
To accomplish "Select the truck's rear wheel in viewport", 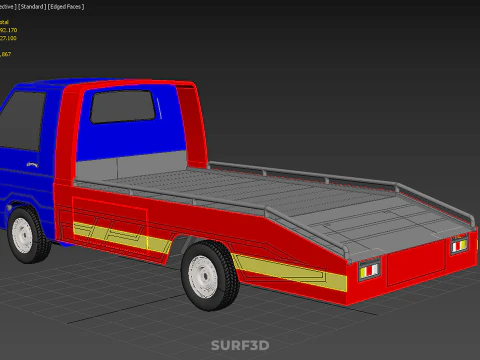I will 210,276.
